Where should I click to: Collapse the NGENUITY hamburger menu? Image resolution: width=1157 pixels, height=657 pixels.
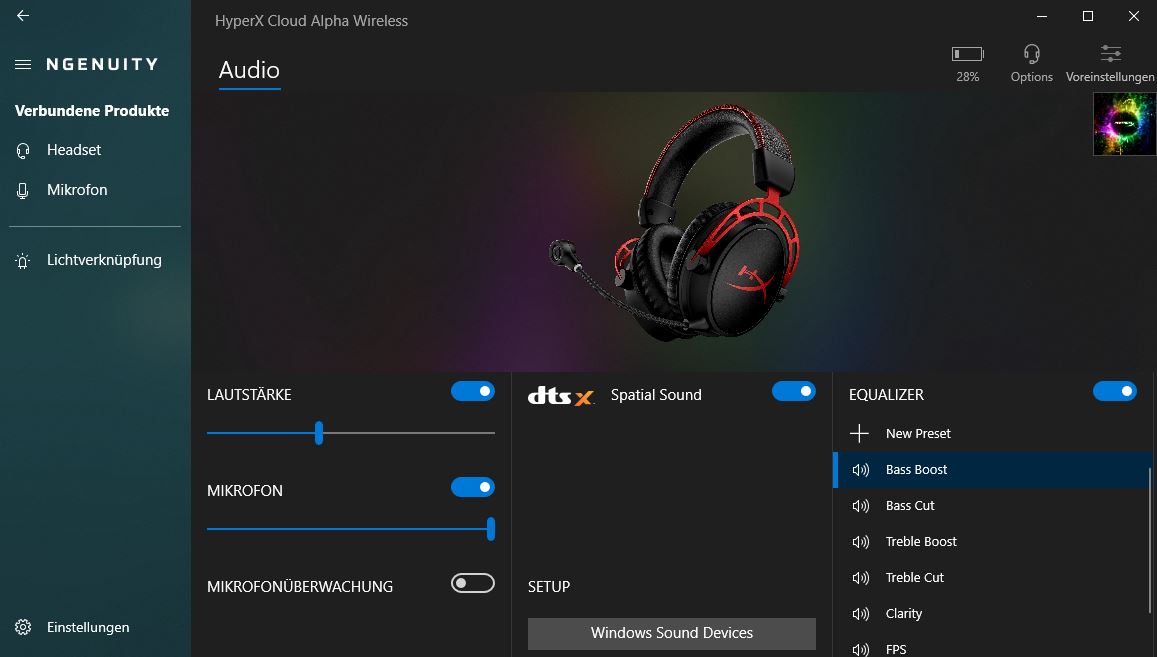pyautogui.click(x=23, y=64)
